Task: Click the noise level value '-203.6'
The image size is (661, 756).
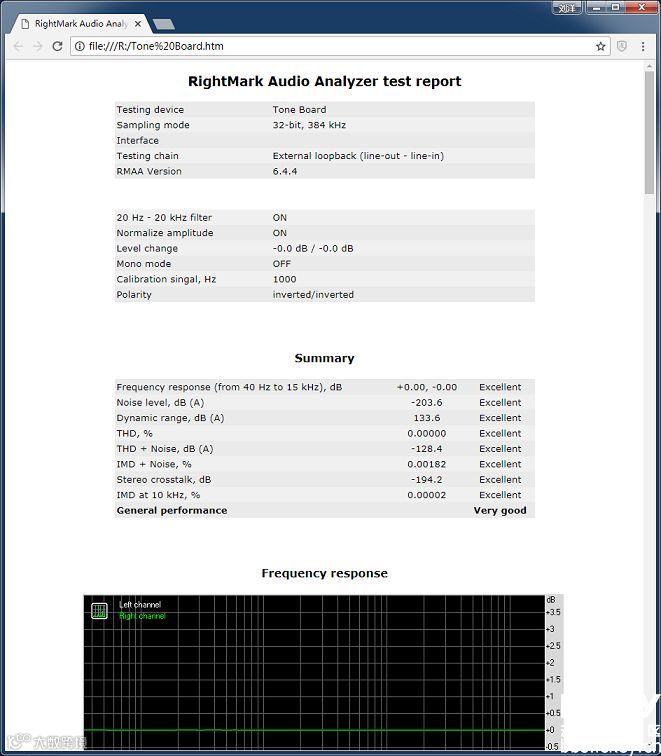Action: (427, 403)
